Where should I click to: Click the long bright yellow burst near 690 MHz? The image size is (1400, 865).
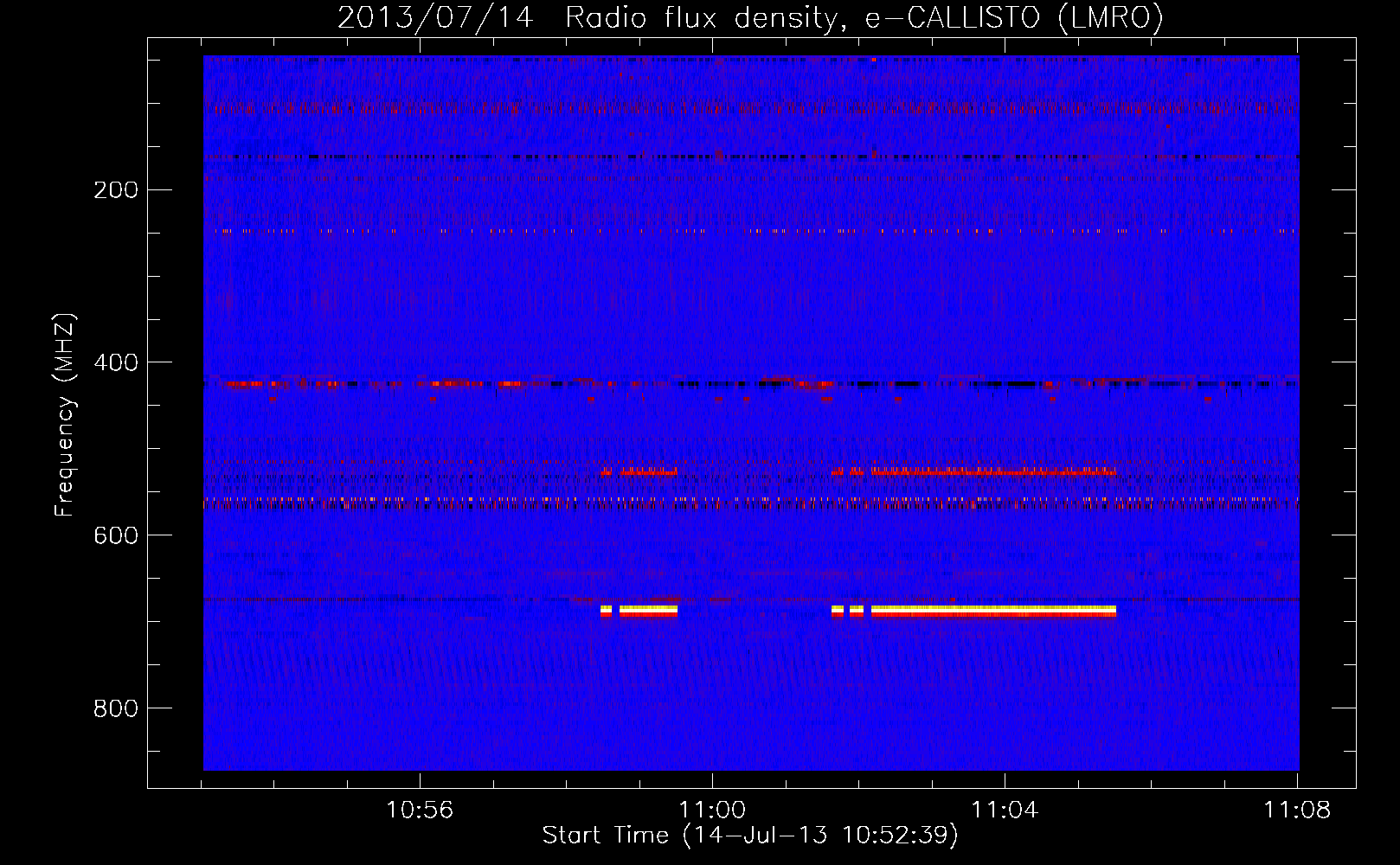pyautogui.click(x=993, y=612)
